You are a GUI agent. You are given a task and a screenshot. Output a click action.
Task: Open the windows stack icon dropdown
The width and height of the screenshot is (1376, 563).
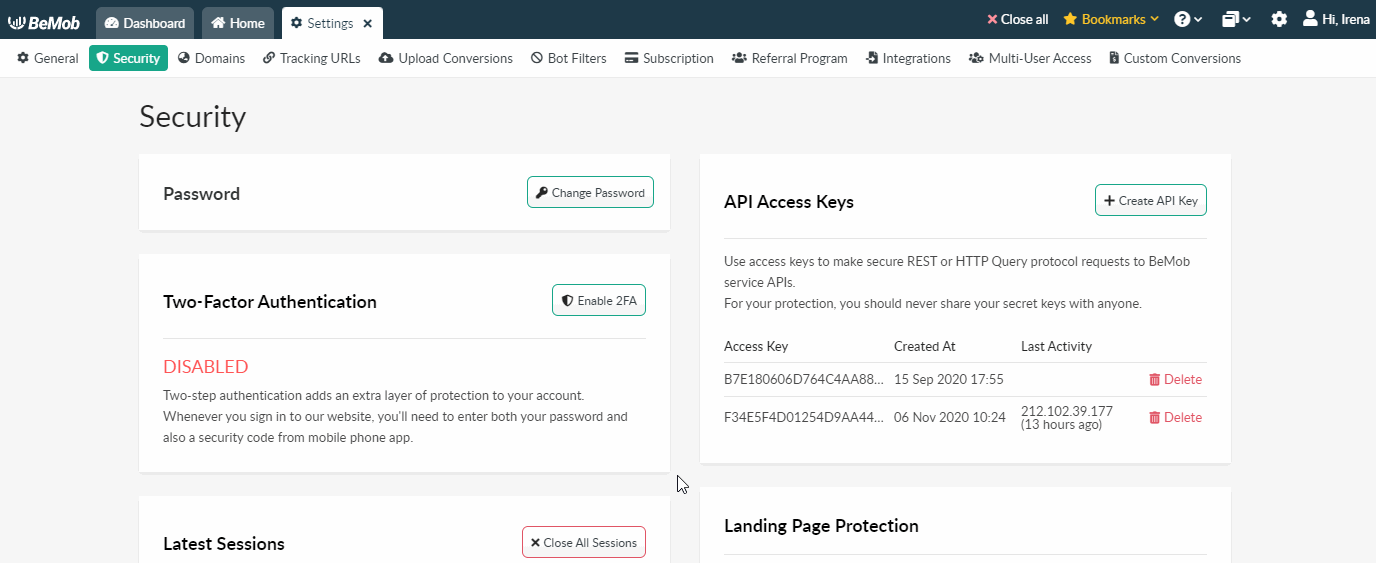(1236, 19)
